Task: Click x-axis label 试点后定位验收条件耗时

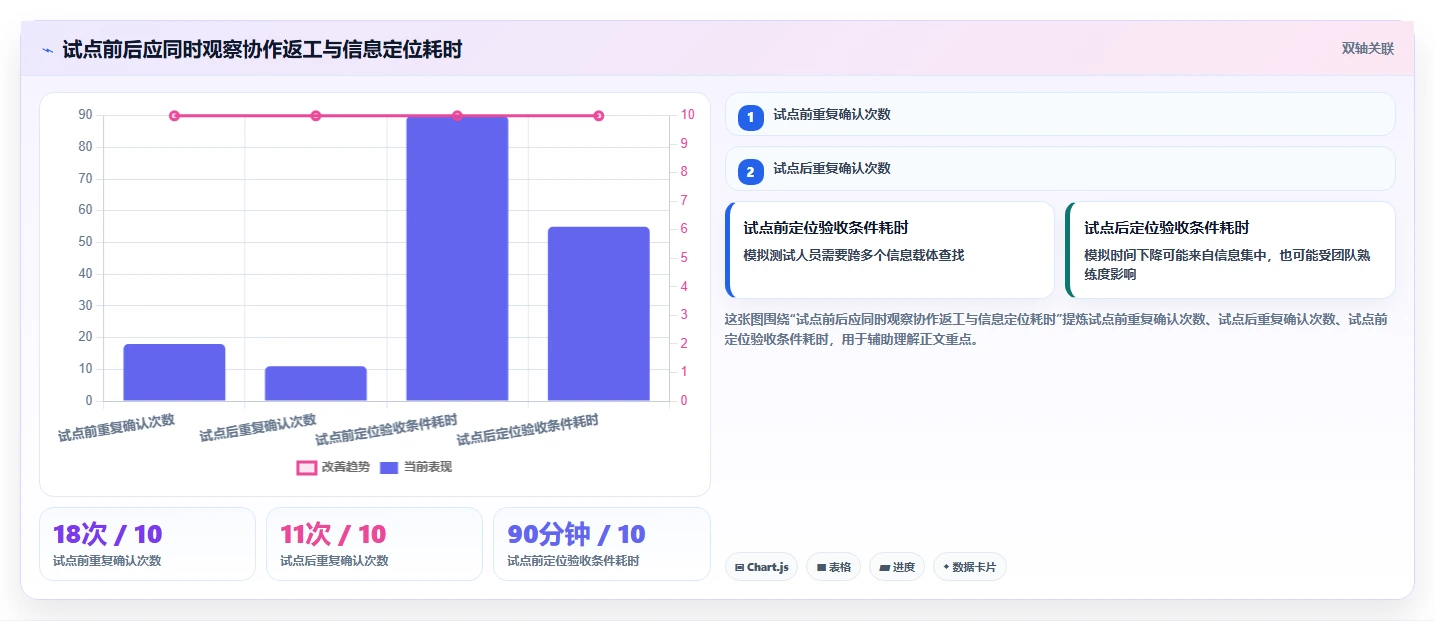Action: pyautogui.click(x=528, y=430)
